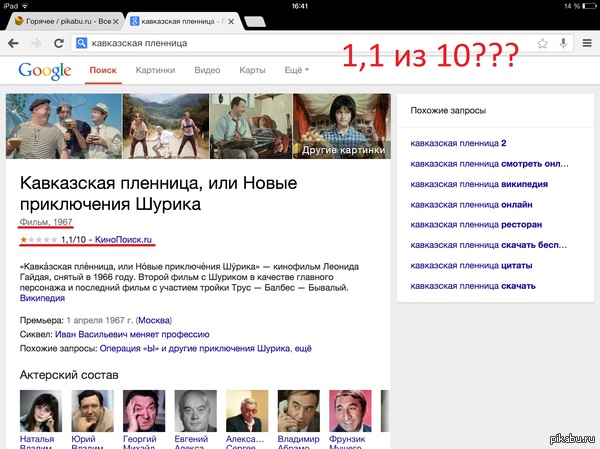Open кавказская пленница 2 suggestion

[x=458, y=143]
